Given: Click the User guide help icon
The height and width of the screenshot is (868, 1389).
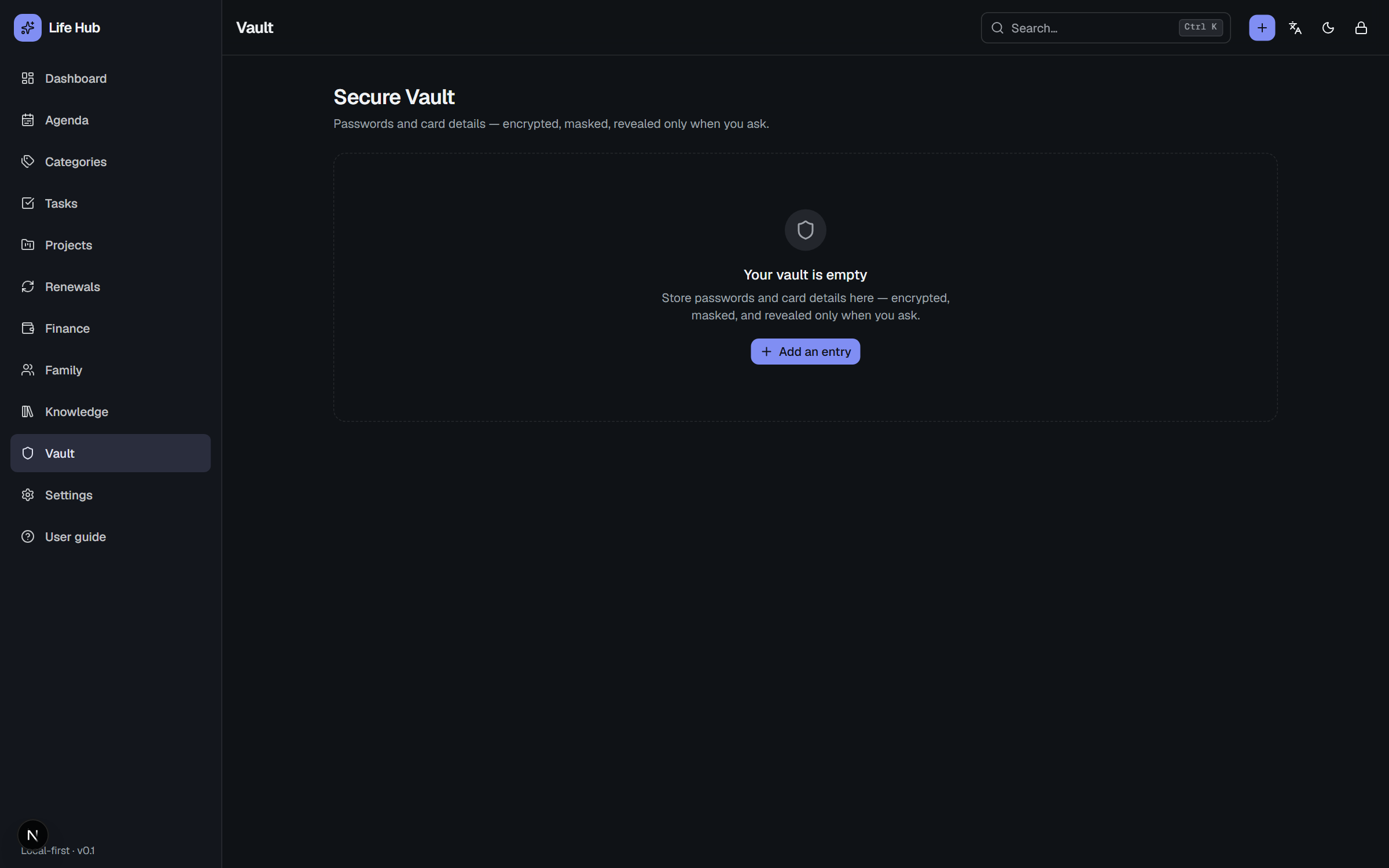Looking at the screenshot, I should [x=27, y=536].
